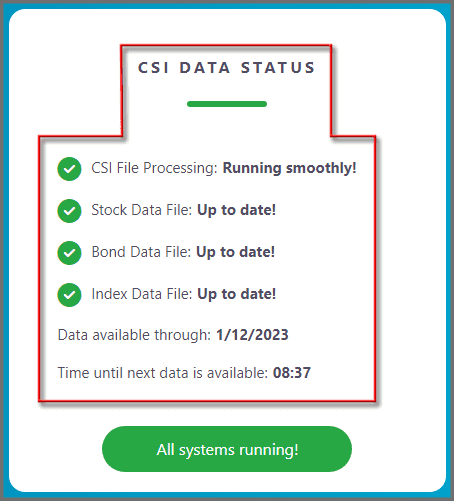Click the word STATUS in the title
This screenshot has height=501, width=454.
278,68
